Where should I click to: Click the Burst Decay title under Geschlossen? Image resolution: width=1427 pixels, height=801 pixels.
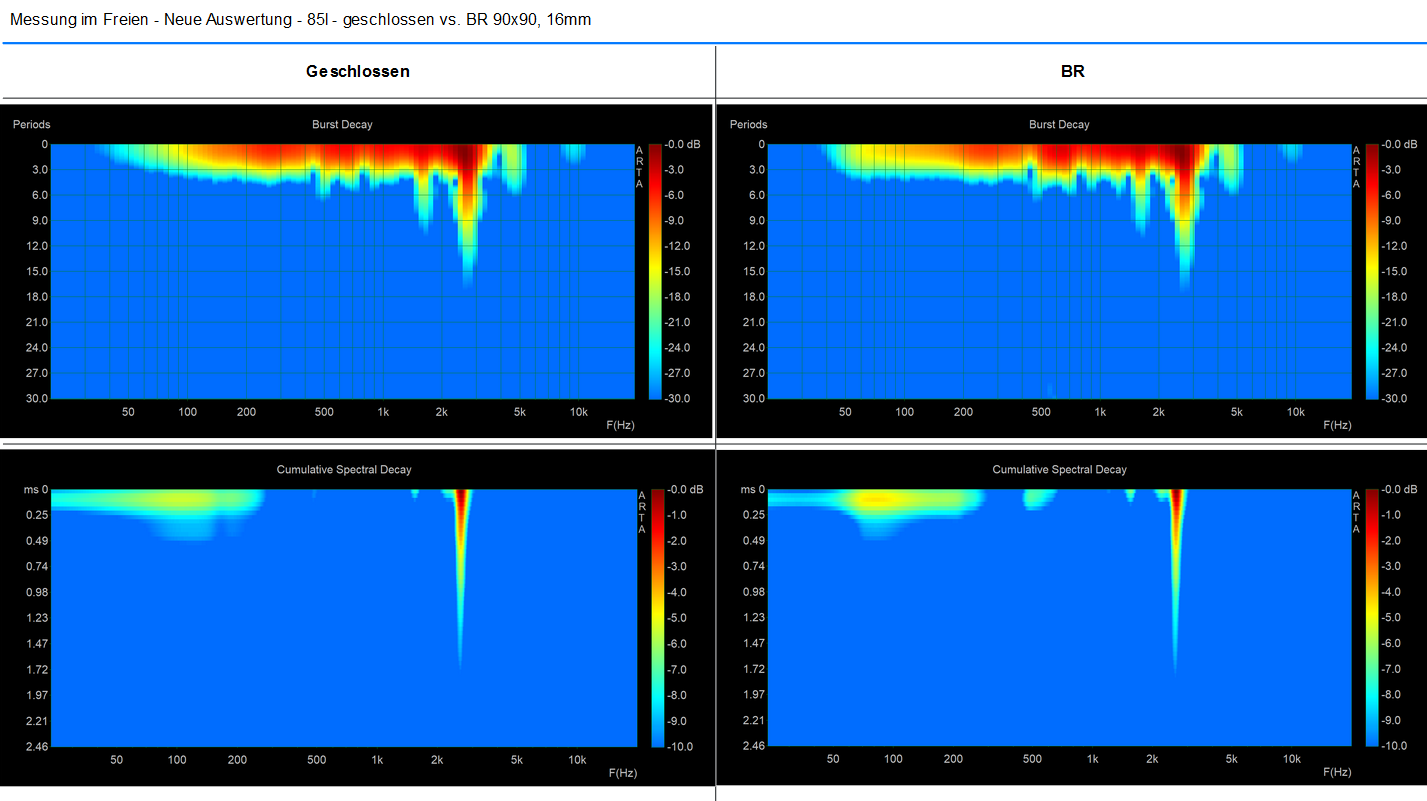(x=342, y=125)
